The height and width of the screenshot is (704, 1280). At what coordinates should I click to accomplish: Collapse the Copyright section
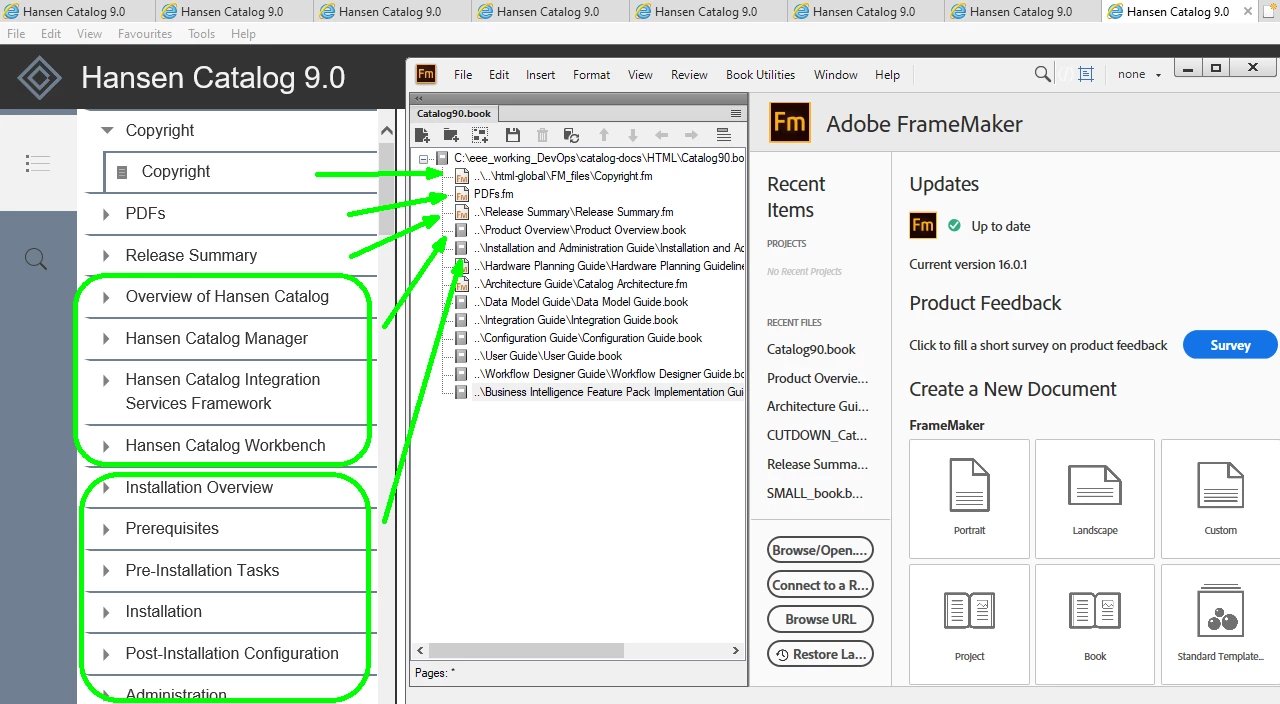106,130
